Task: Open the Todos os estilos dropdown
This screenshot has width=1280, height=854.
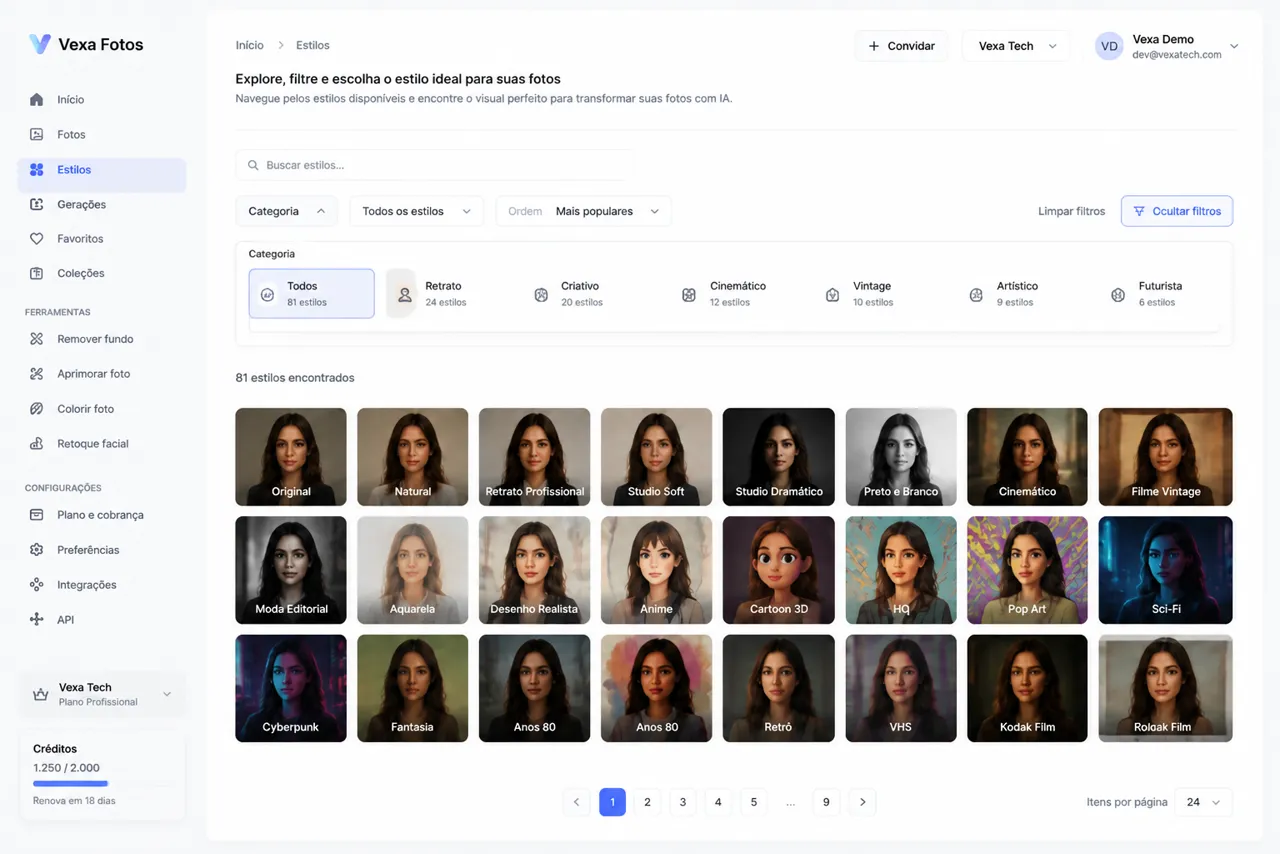Action: pyautogui.click(x=416, y=211)
